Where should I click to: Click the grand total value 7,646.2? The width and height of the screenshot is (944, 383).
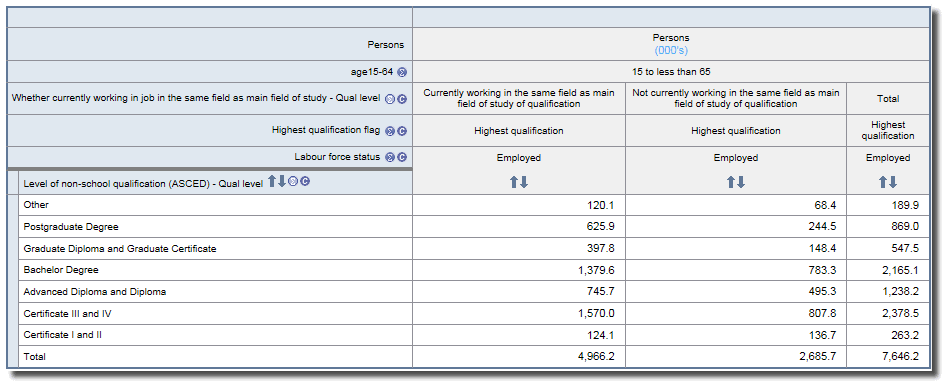901,357
